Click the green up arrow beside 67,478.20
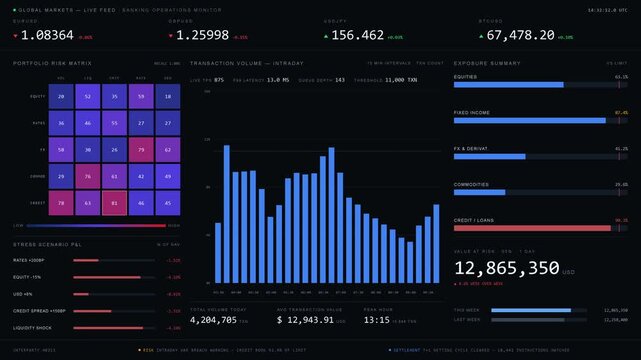 click(x=481, y=36)
